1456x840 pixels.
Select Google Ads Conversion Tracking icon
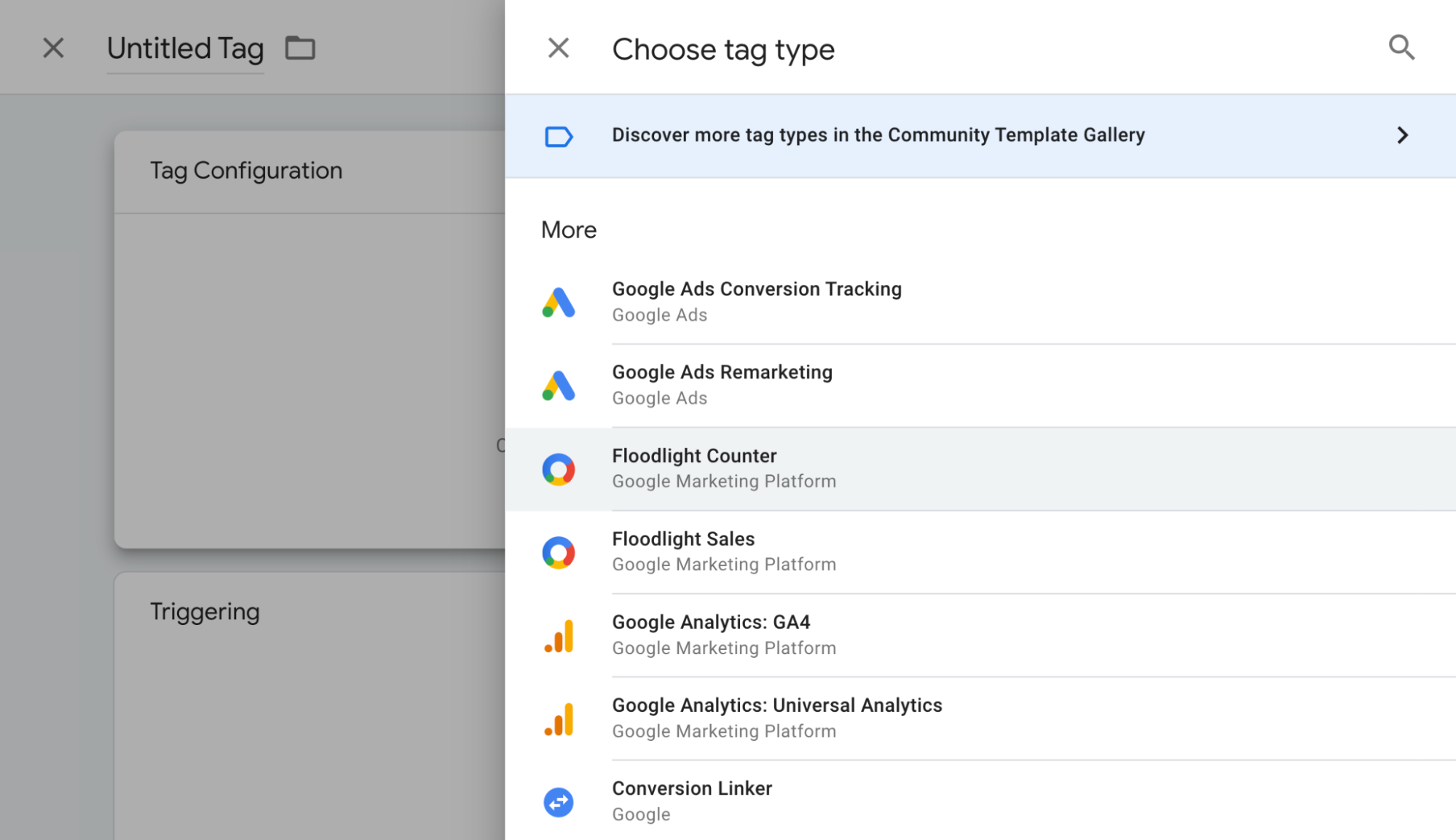coord(559,300)
